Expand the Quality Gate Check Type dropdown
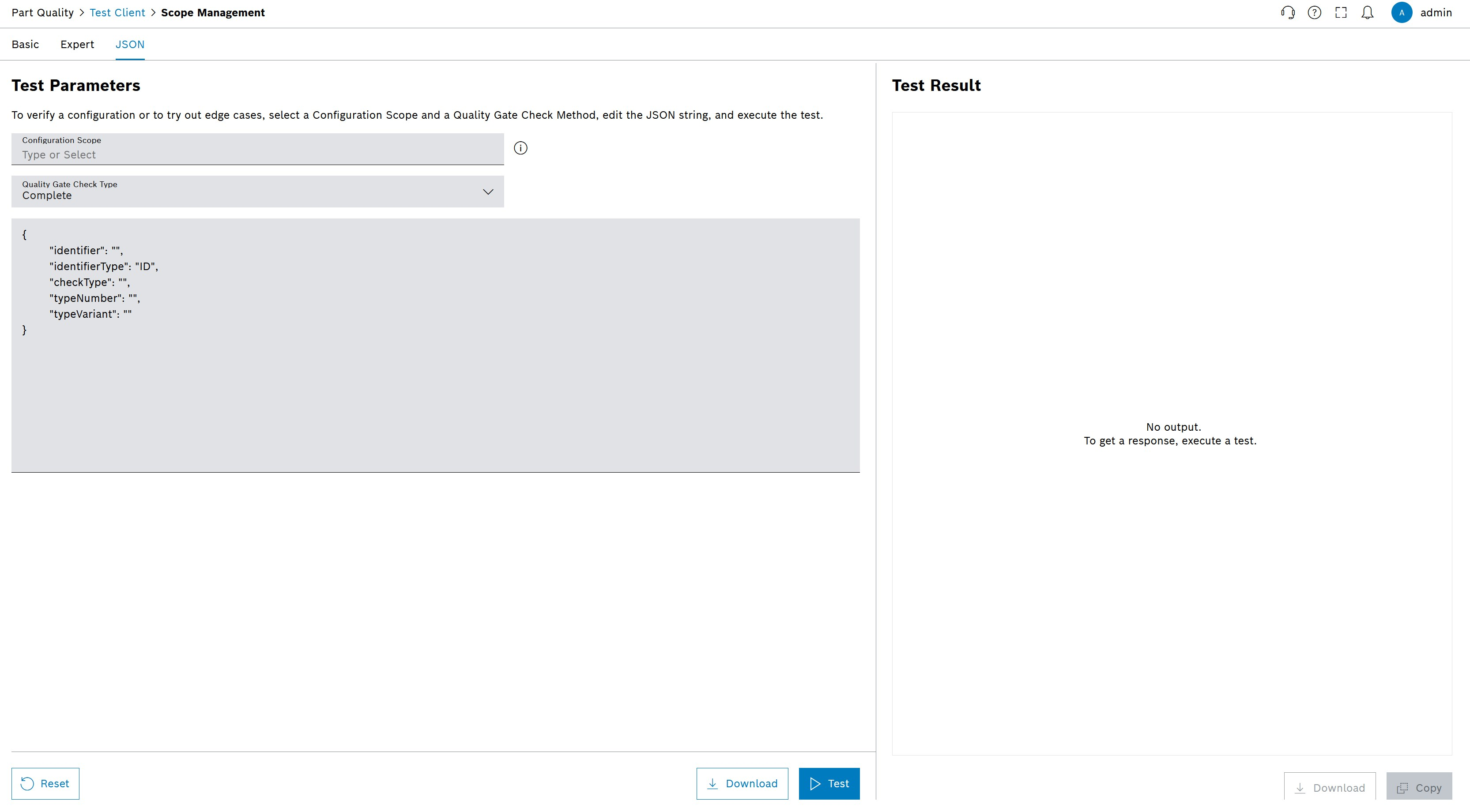The width and height of the screenshot is (1470, 812). [257, 191]
